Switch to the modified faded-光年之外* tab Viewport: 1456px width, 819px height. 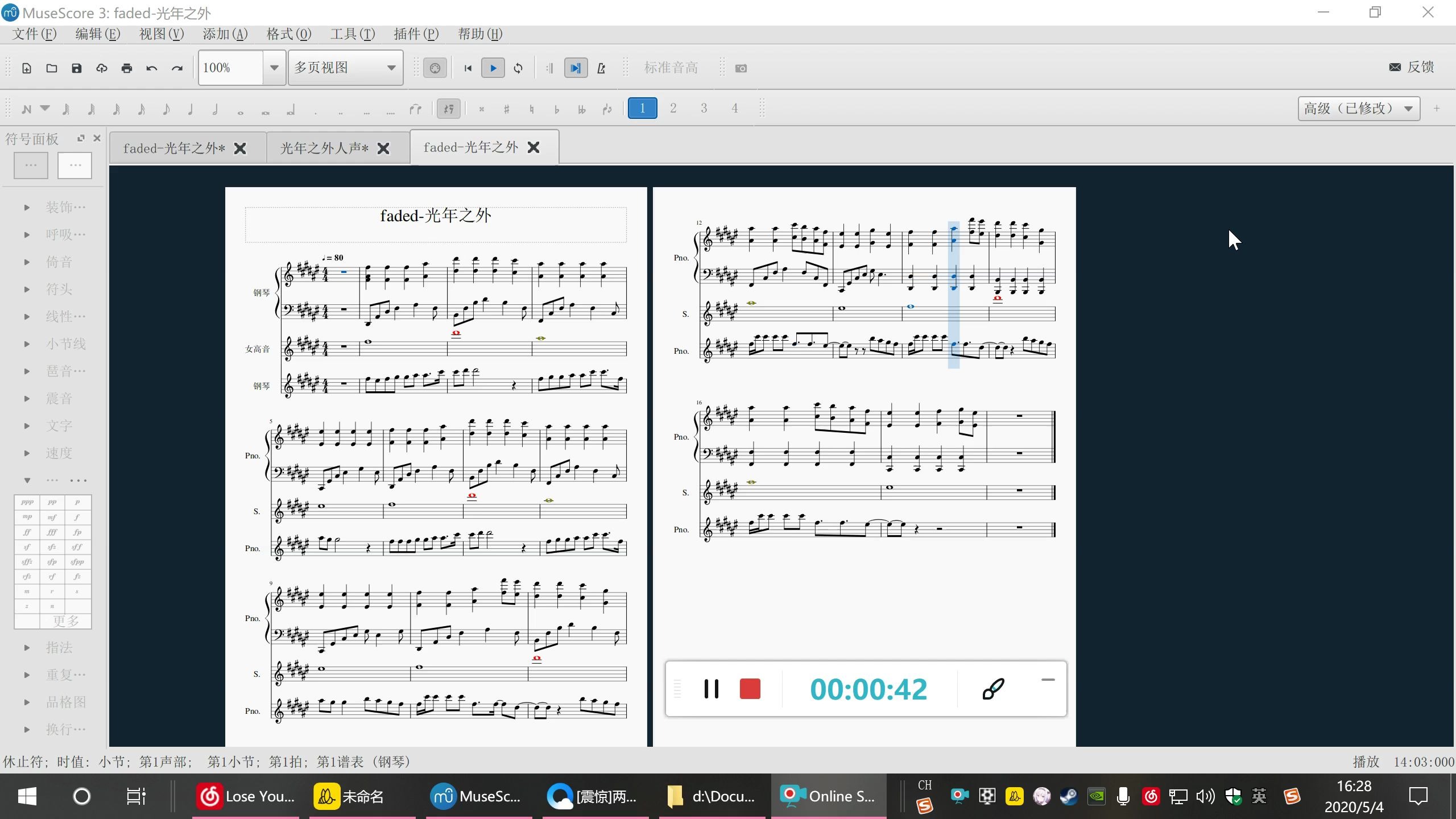(x=174, y=148)
